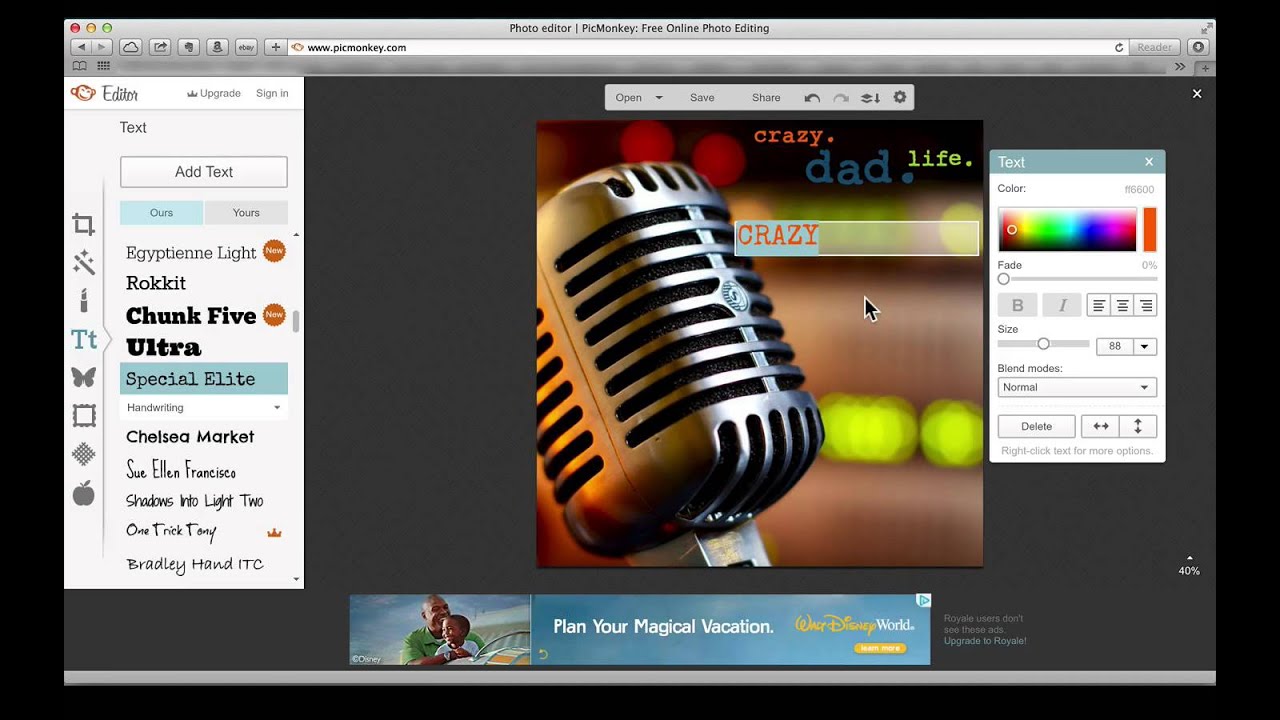The width and height of the screenshot is (1280, 720).
Task: Flip text vertically
Action: [1138, 426]
